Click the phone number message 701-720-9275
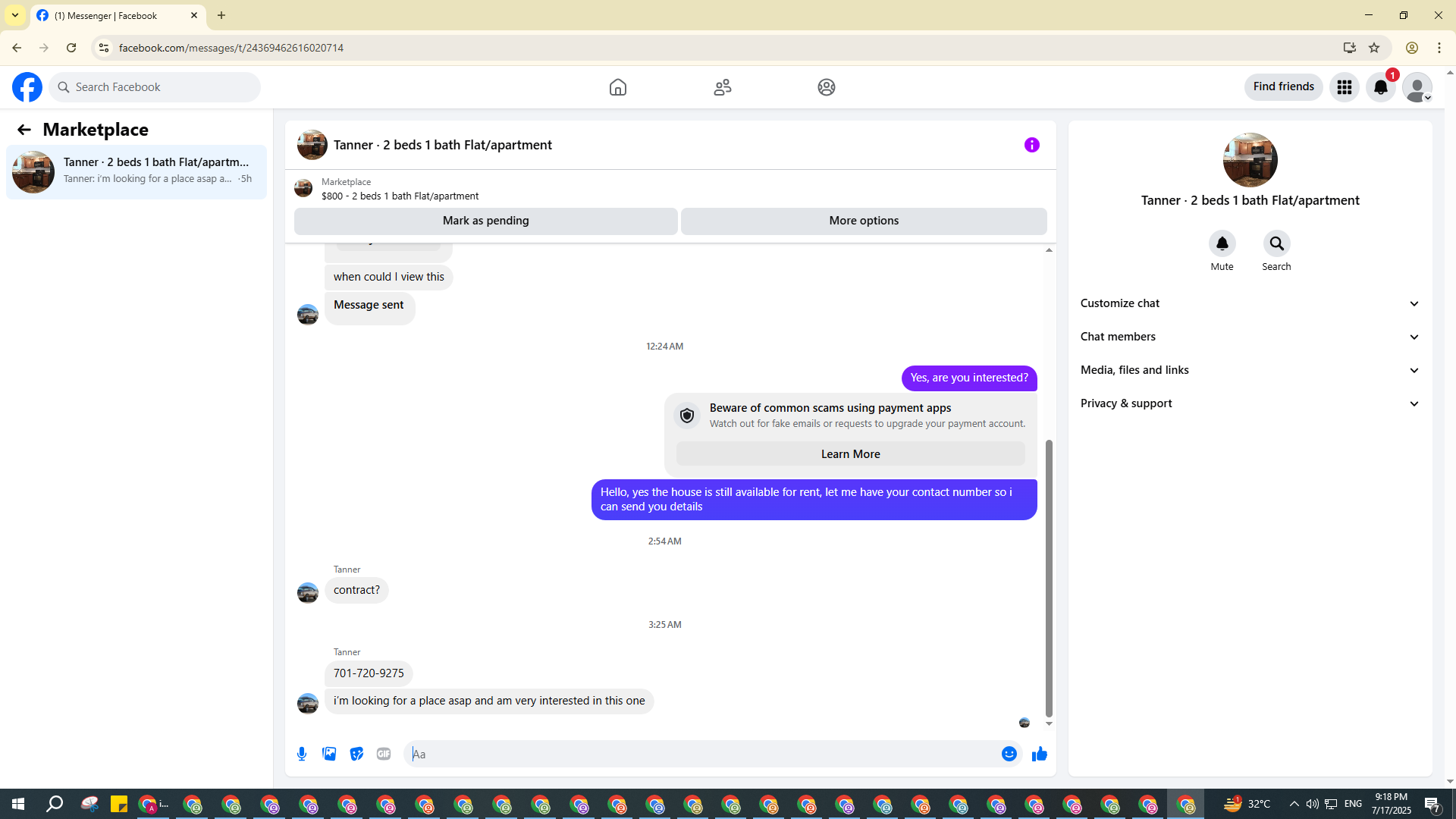 click(x=369, y=673)
